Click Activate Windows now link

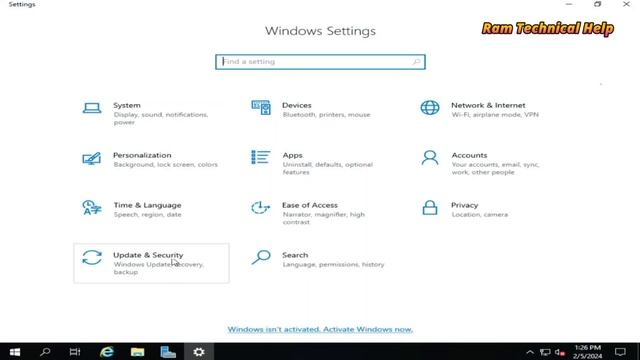pos(320,329)
